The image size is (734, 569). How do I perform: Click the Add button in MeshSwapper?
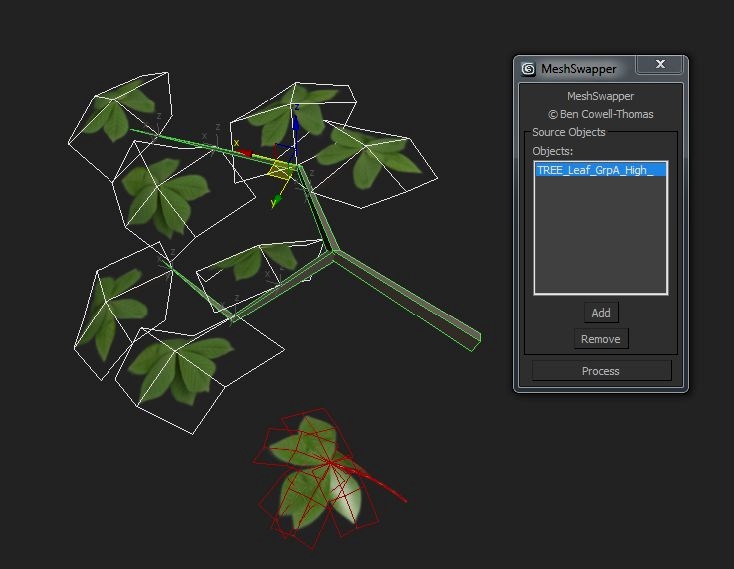[601, 313]
